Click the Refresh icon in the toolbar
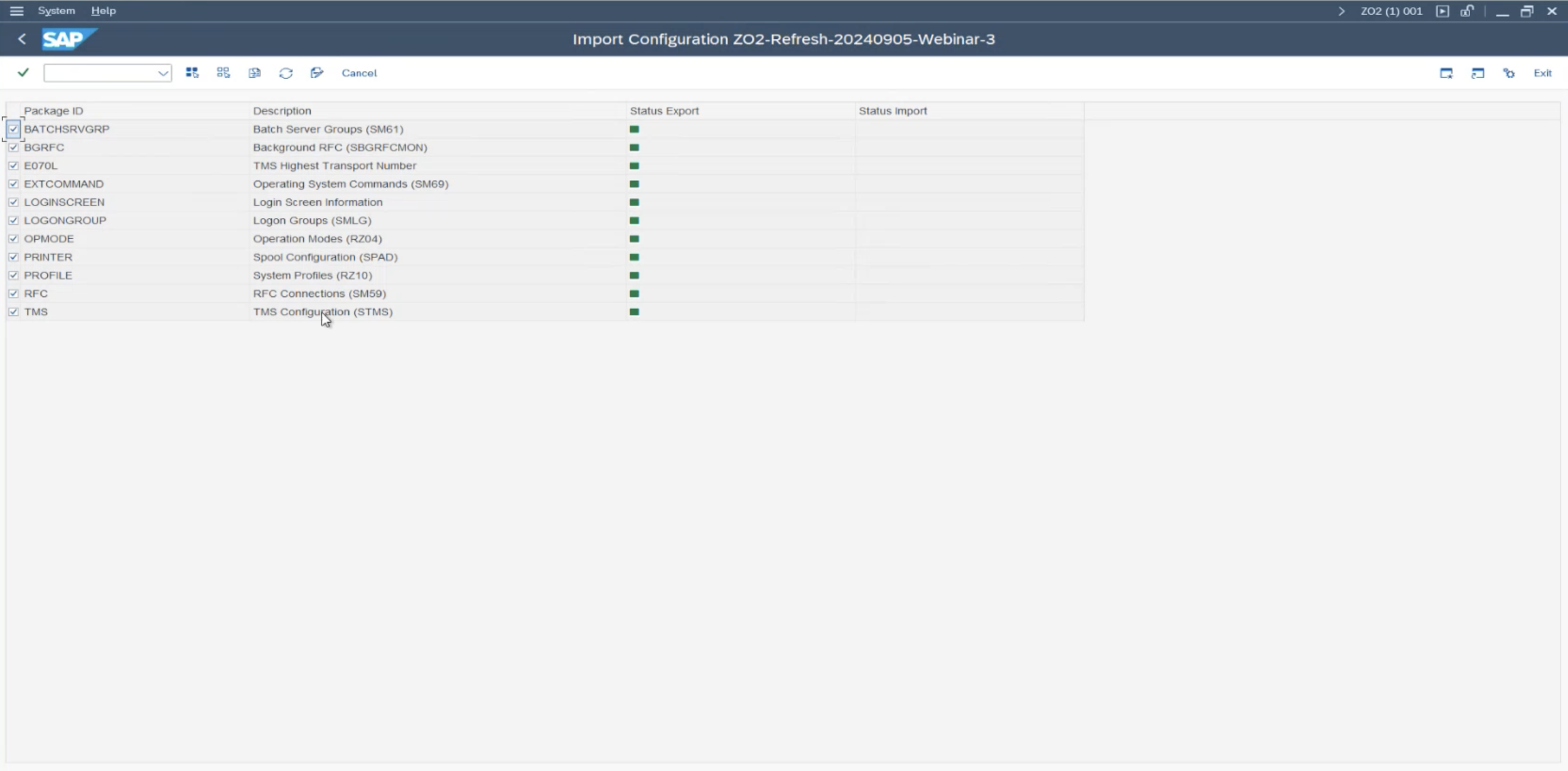 [x=286, y=73]
